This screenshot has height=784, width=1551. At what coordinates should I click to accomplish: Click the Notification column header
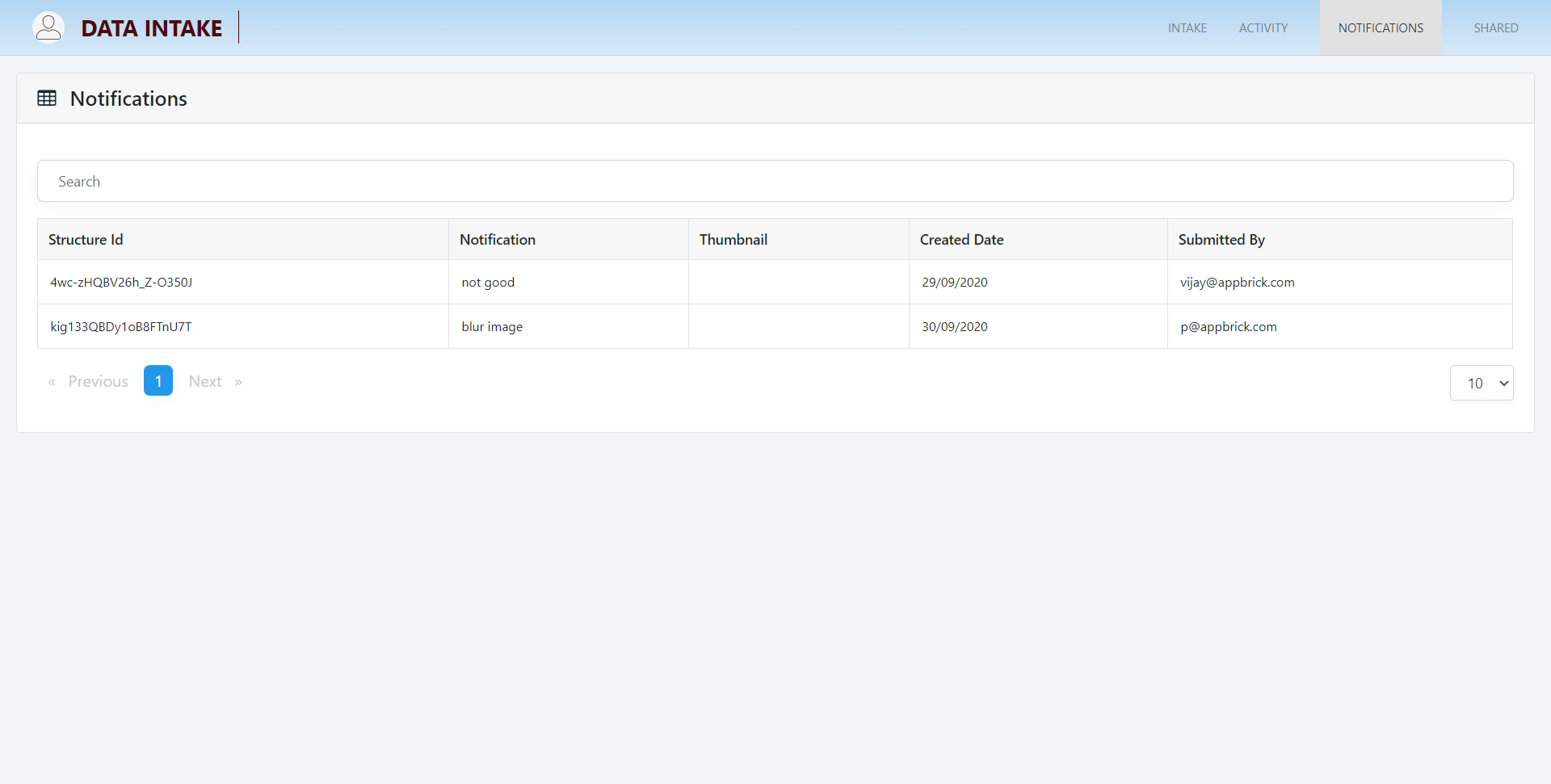pos(497,240)
